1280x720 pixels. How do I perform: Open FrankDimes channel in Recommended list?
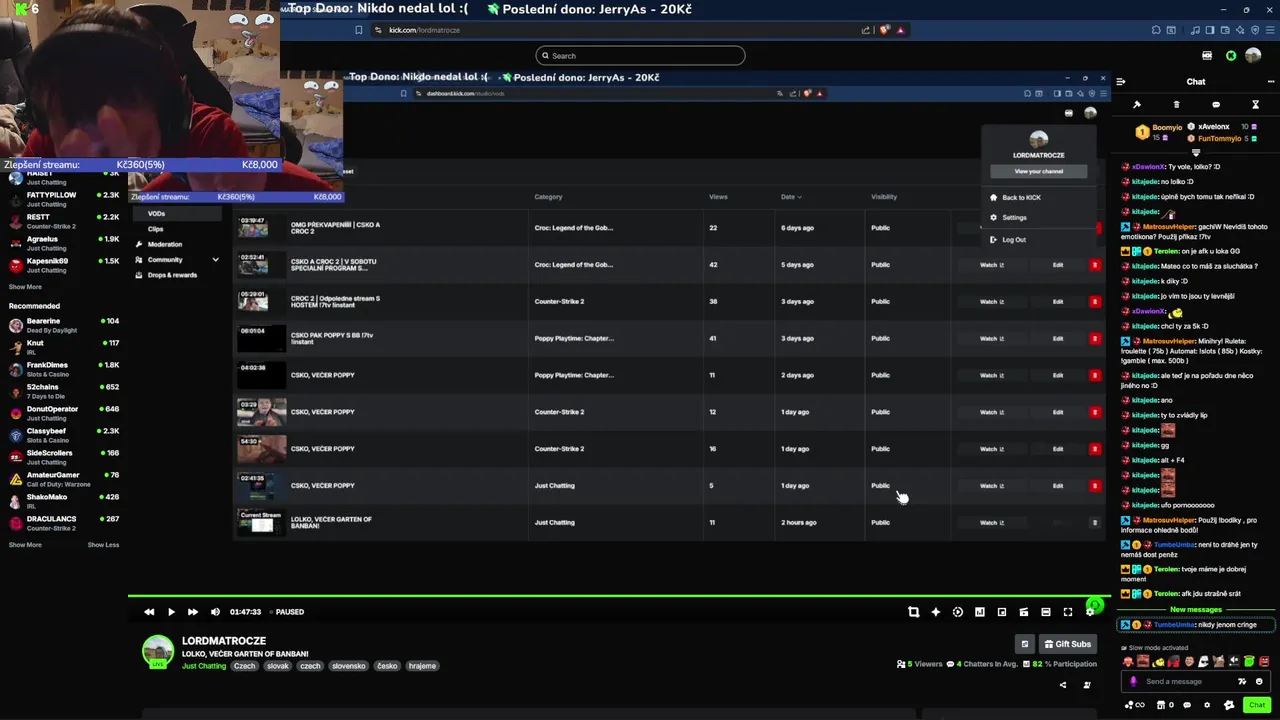point(64,369)
